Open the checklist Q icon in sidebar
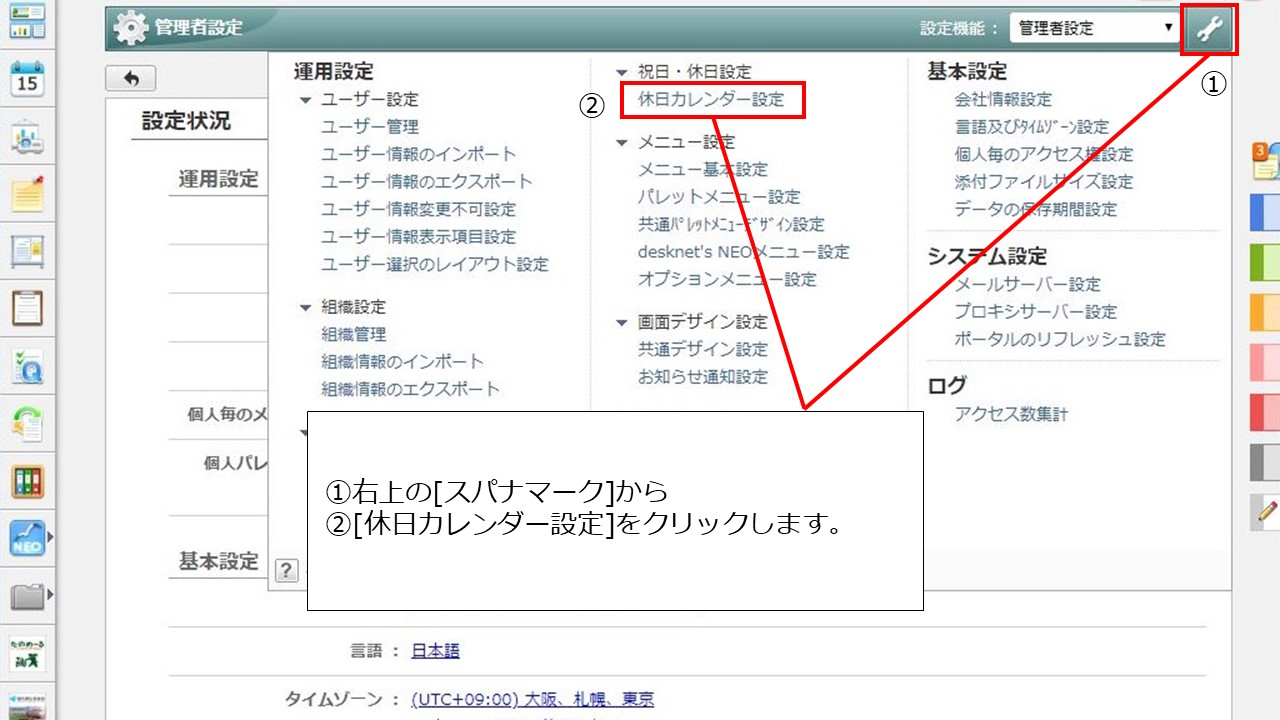Image resolution: width=1280 pixels, height=720 pixels. pyautogui.click(x=27, y=366)
